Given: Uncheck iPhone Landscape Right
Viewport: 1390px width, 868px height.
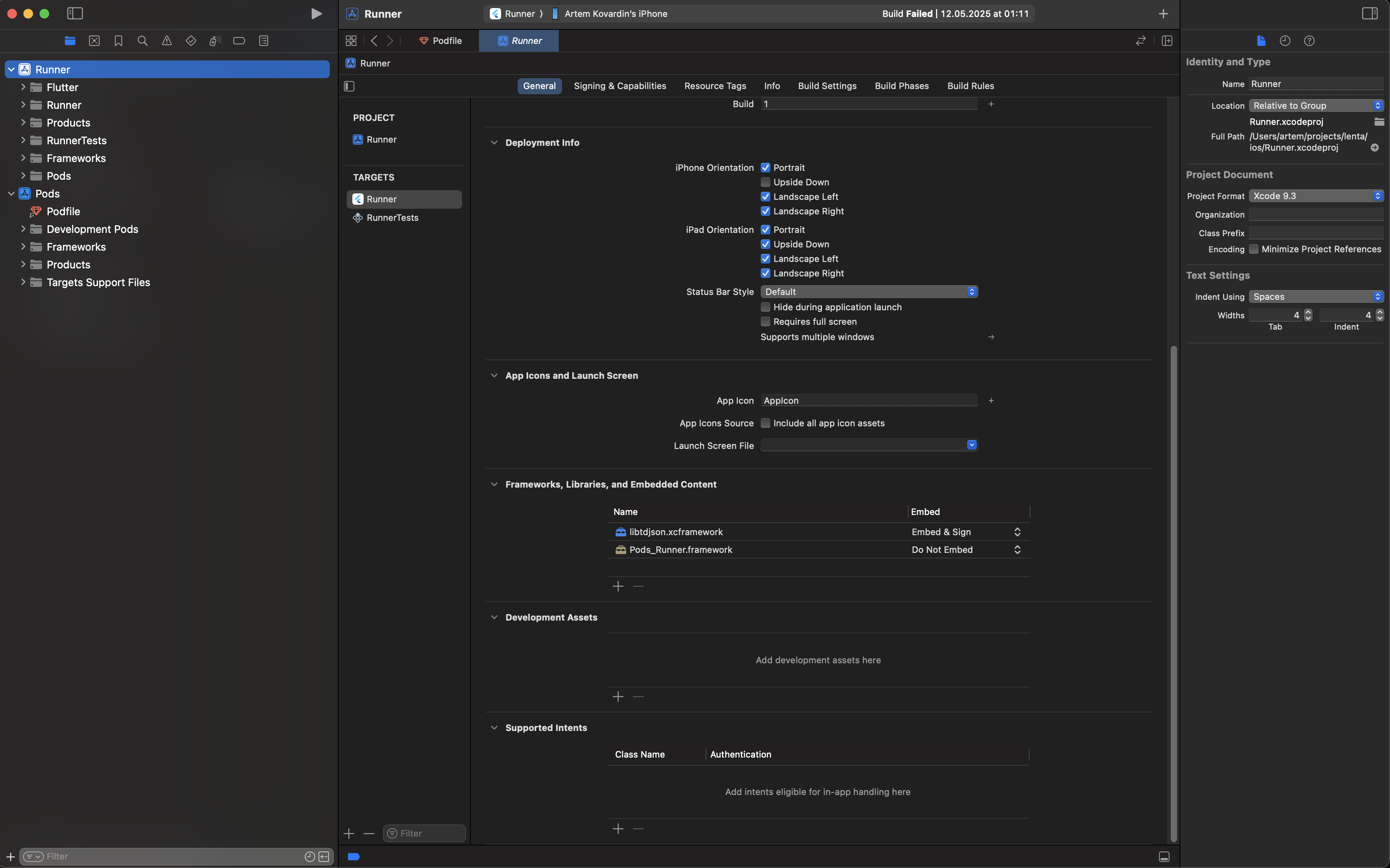Looking at the screenshot, I should pyautogui.click(x=765, y=211).
